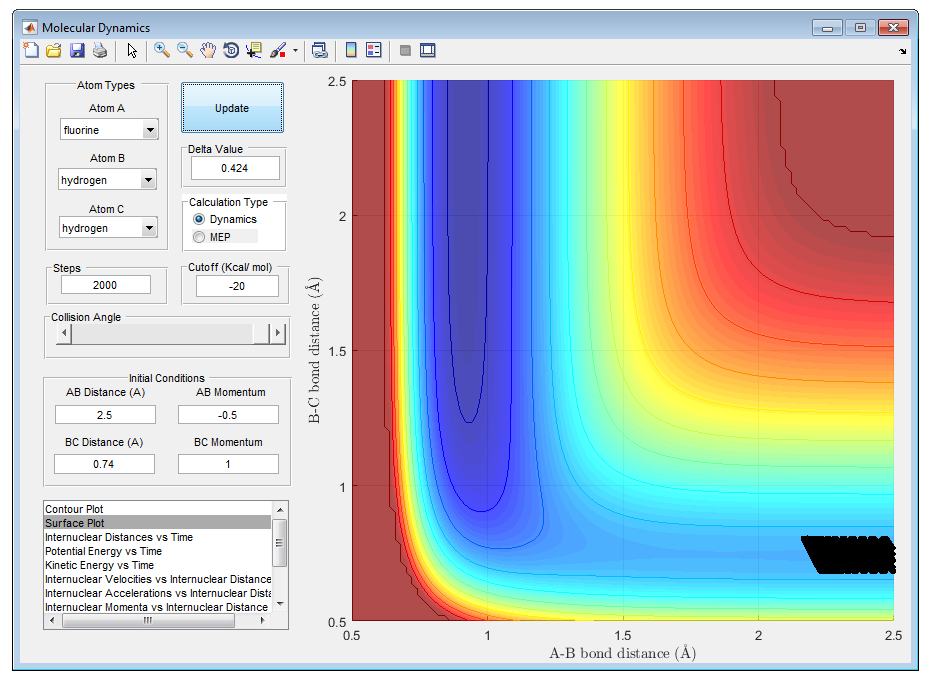Activate the Rotate 3D tool

tap(231, 50)
